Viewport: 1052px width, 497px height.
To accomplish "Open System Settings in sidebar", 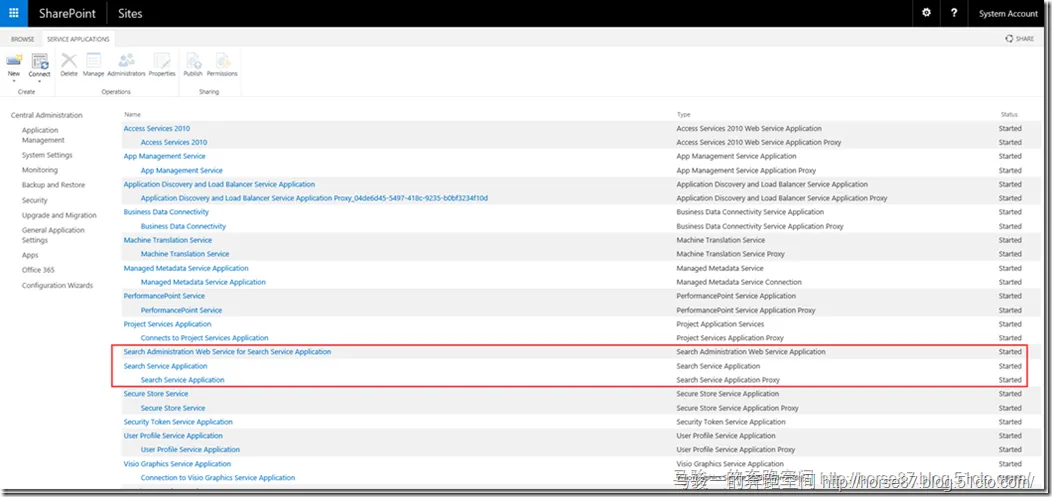I will 47,155.
